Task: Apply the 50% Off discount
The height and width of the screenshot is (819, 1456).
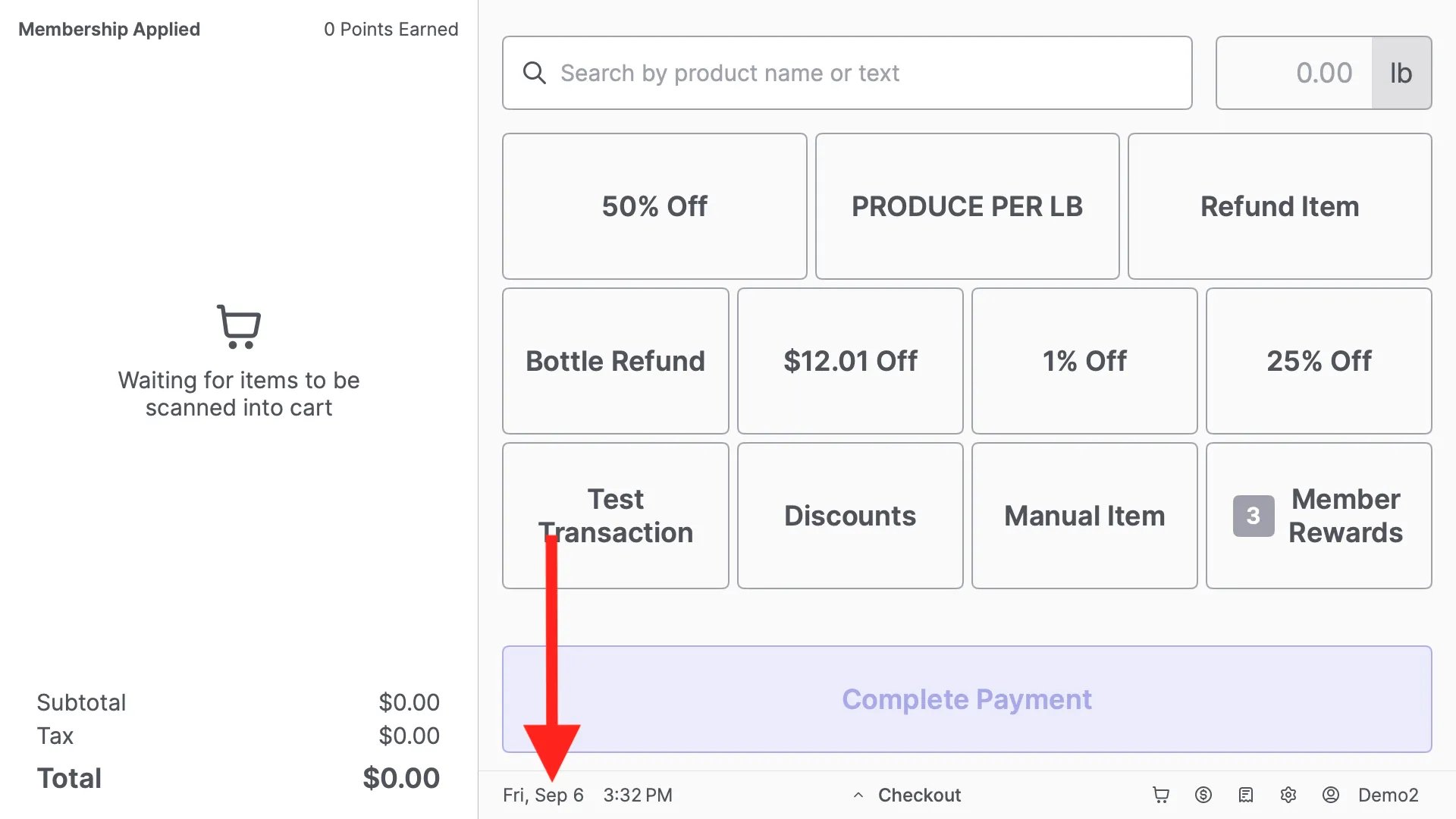Action: 654,206
